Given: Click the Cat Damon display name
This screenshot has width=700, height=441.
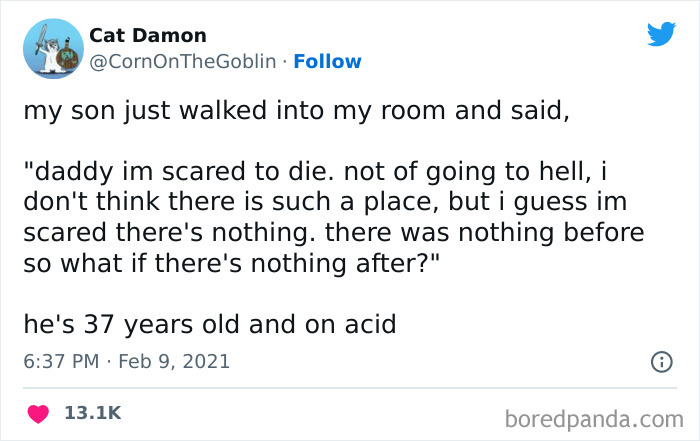Looking at the screenshot, I should (x=147, y=35).
